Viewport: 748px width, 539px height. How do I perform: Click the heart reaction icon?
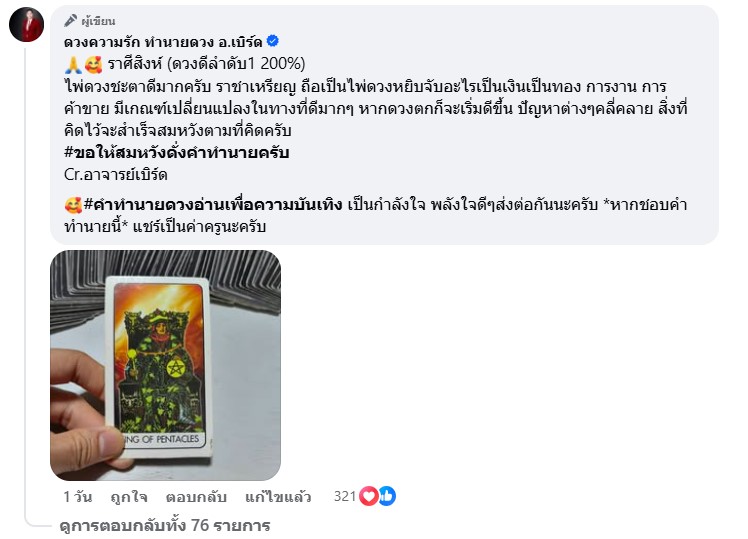coord(368,496)
